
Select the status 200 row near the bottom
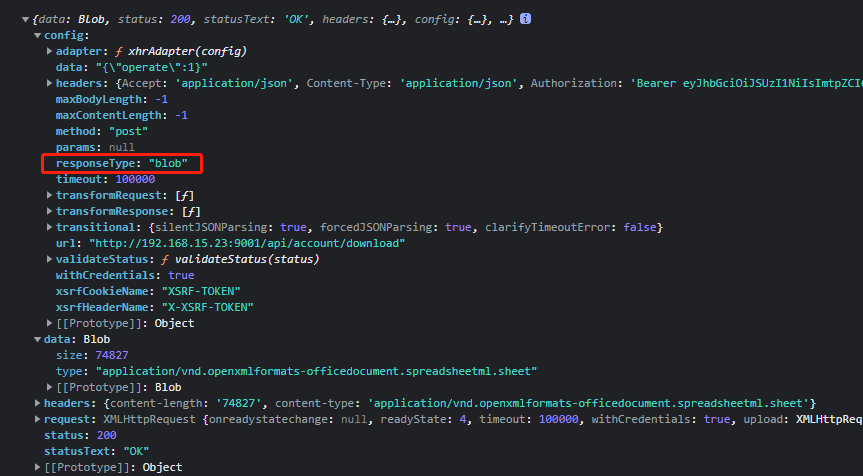pyautogui.click(x=80, y=435)
